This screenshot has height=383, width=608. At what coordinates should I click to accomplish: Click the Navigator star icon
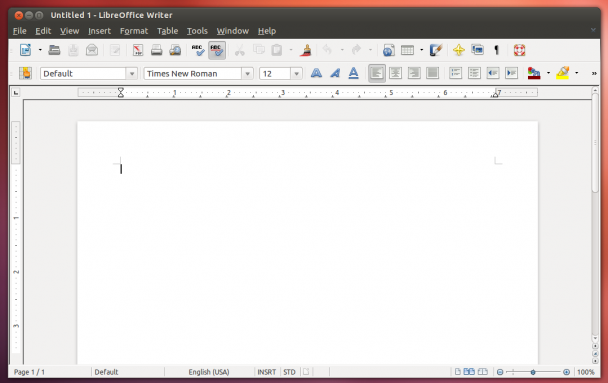click(459, 50)
